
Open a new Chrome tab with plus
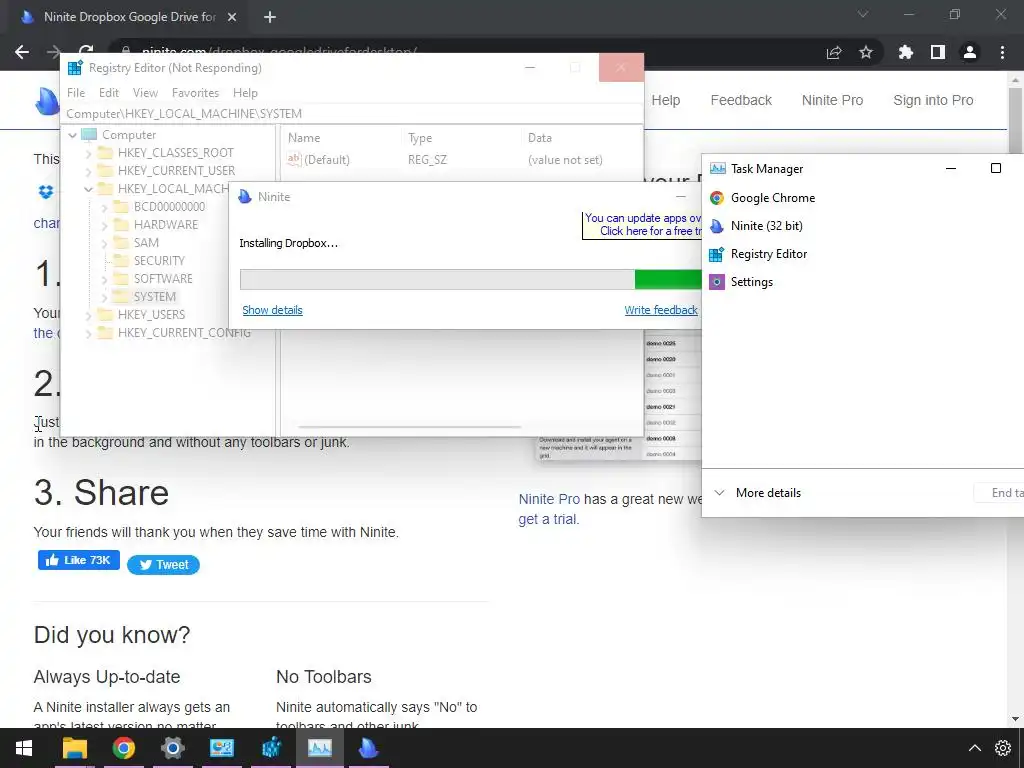coord(270,17)
